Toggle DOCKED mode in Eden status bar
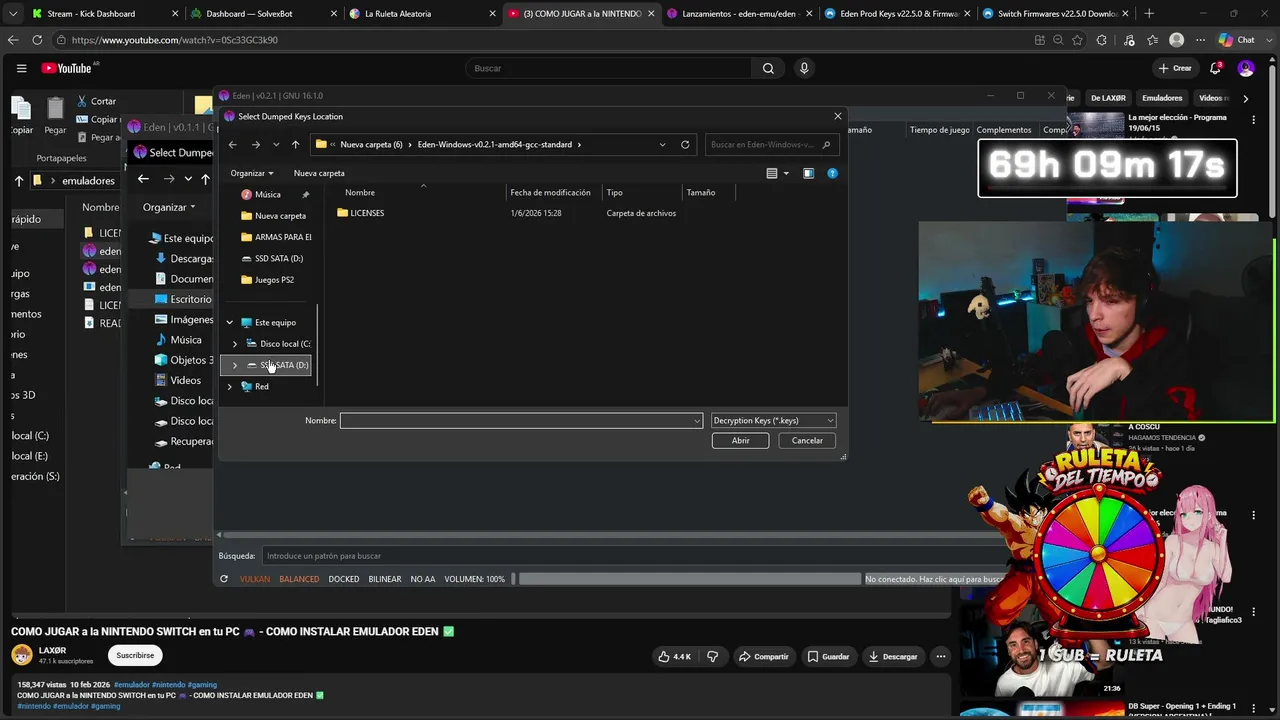Image resolution: width=1280 pixels, height=720 pixels. coord(344,579)
